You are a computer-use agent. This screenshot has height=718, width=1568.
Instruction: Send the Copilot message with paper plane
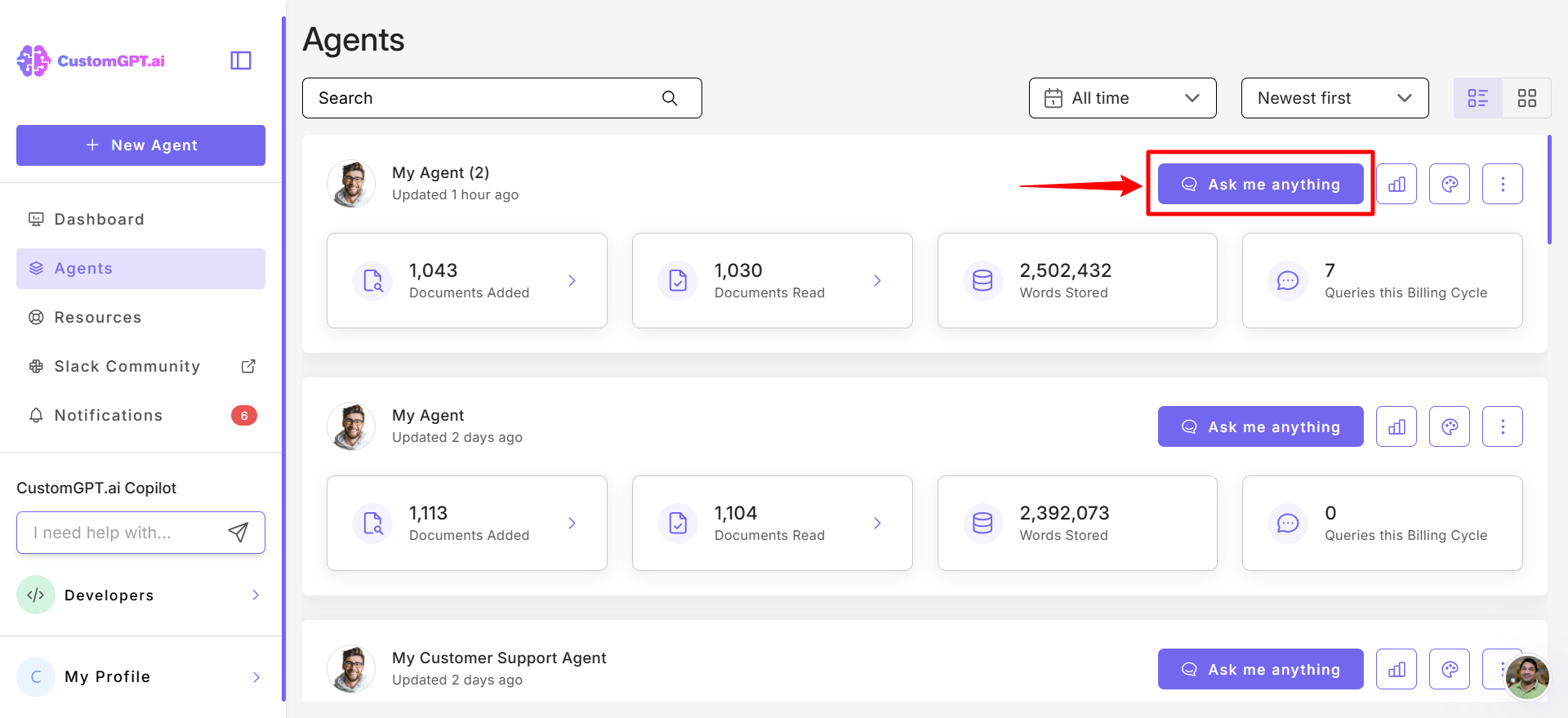point(238,533)
